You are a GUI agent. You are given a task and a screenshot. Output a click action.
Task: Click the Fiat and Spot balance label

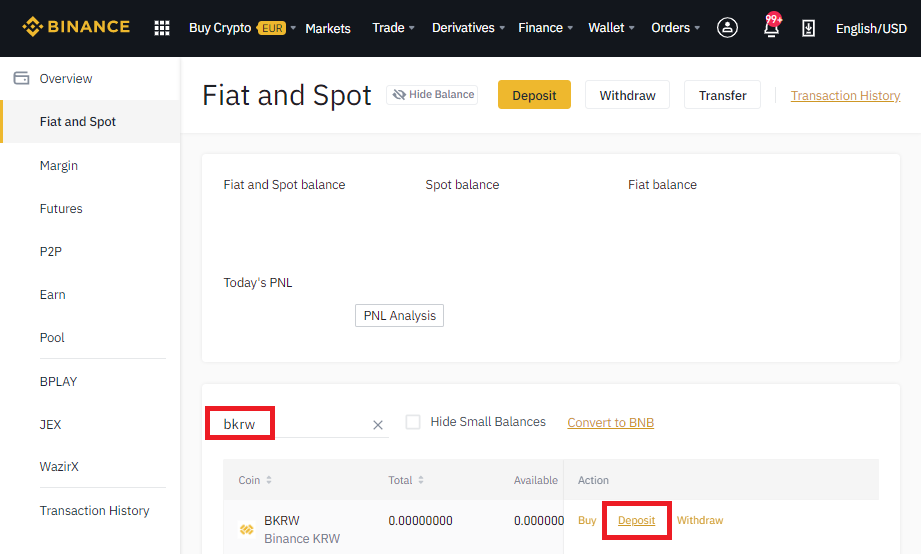pos(284,184)
